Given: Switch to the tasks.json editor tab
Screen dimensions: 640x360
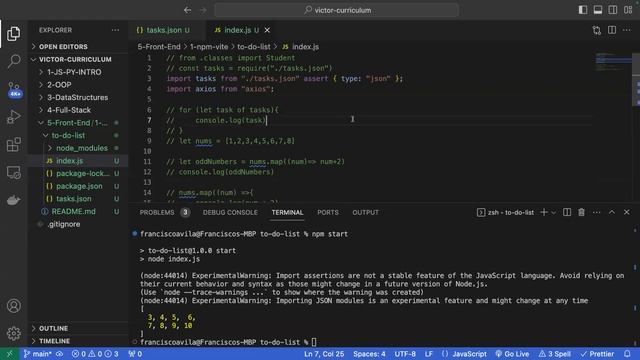Looking at the screenshot, I should click(163, 30).
